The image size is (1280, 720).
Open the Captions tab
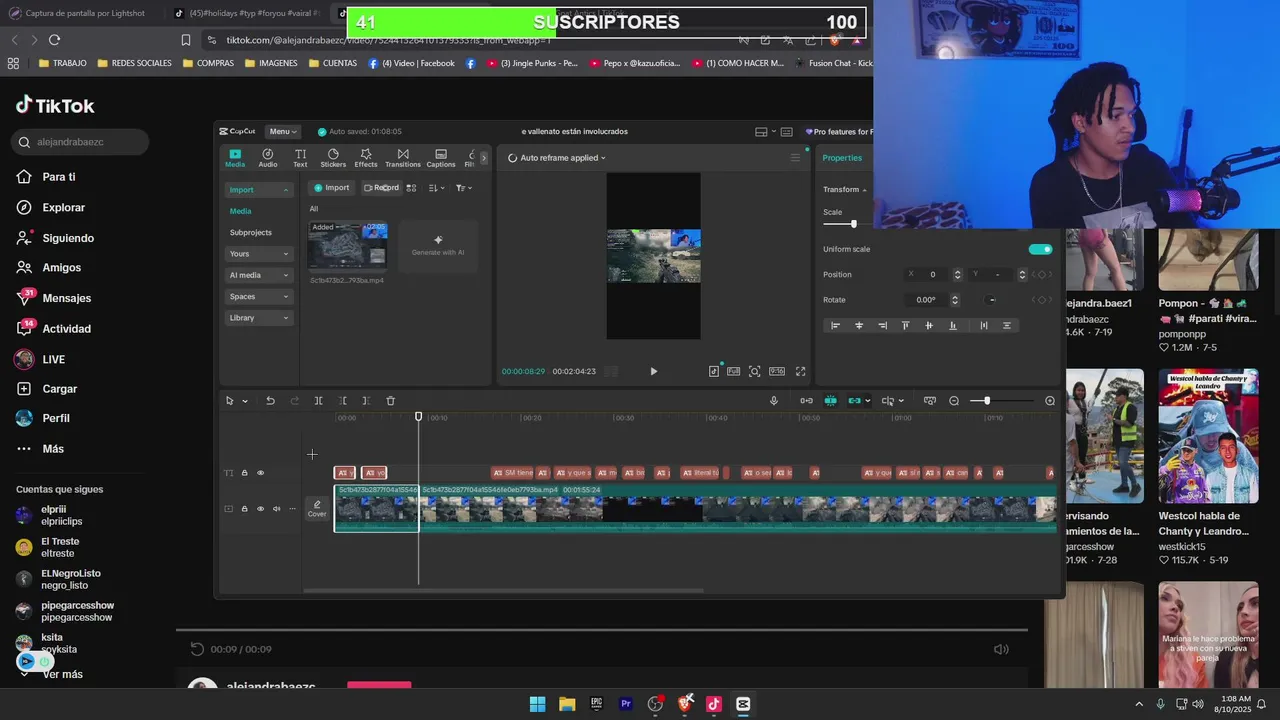(441, 158)
